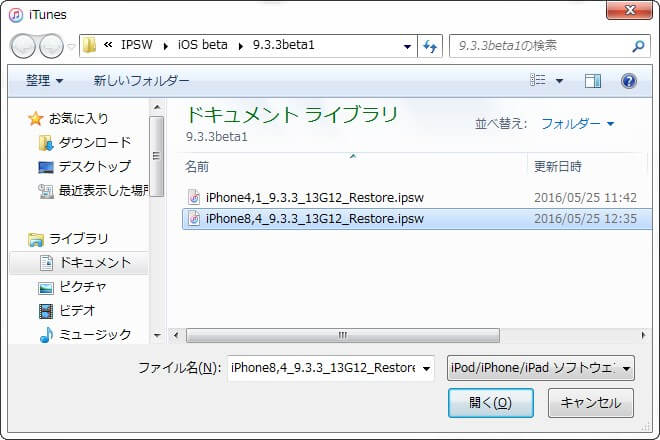660x440 pixels.
Task: Click the folder icon in address bar
Action: pos(89,45)
